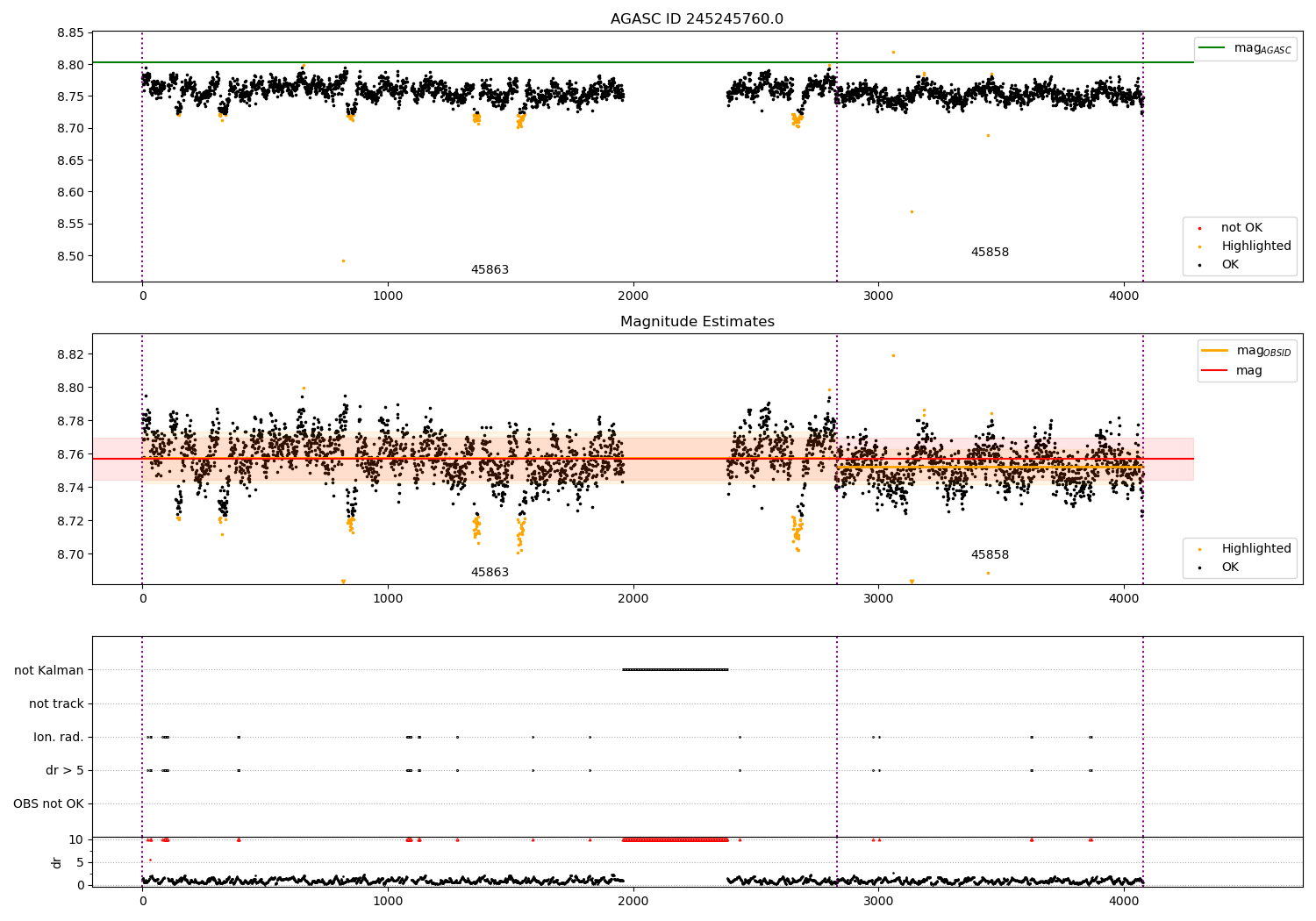The width and height of the screenshot is (1316, 921).
Task: Click the 'OK' legend entry in top plot
Action: tap(1230, 265)
